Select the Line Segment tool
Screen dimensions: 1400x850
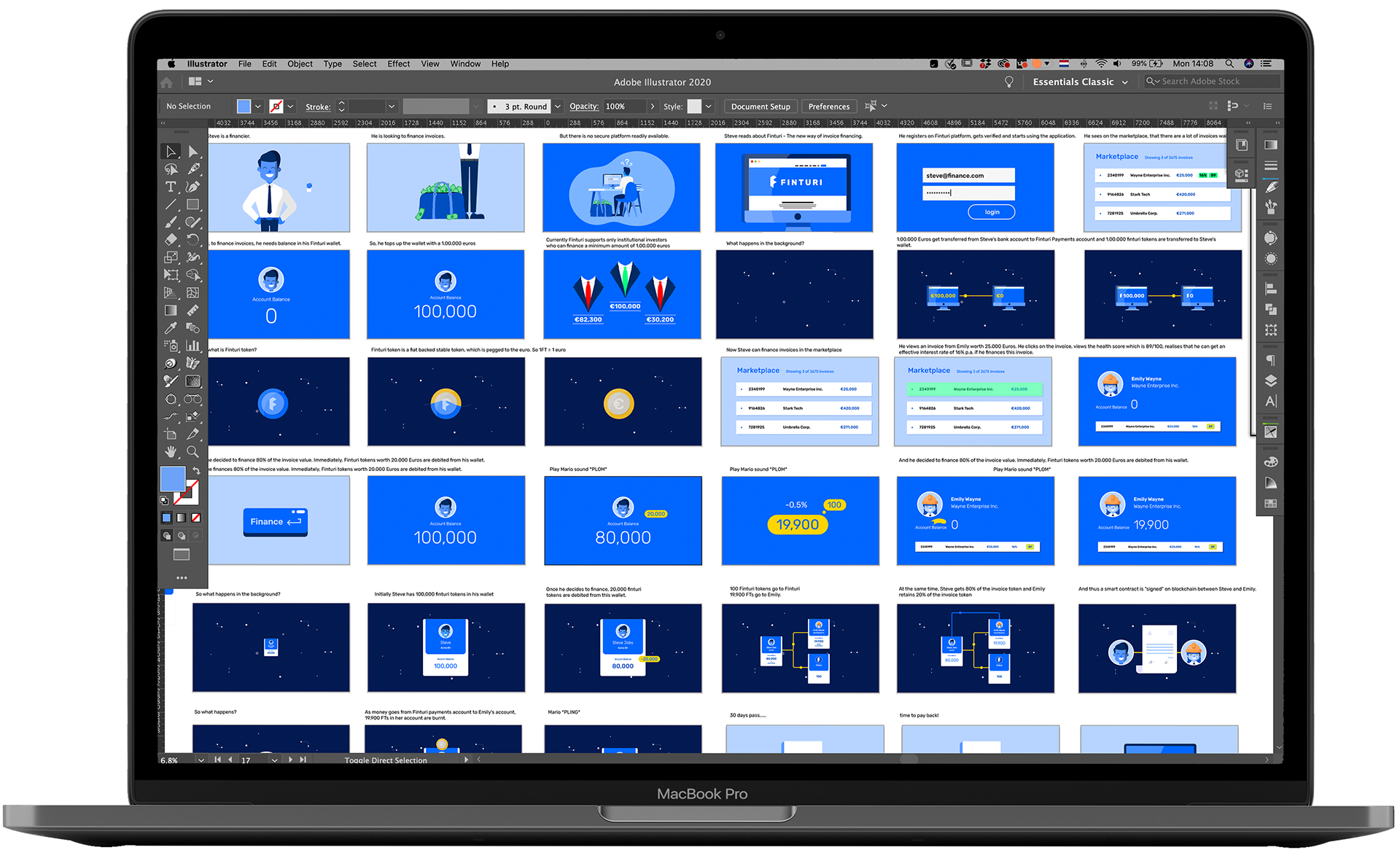click(171, 205)
